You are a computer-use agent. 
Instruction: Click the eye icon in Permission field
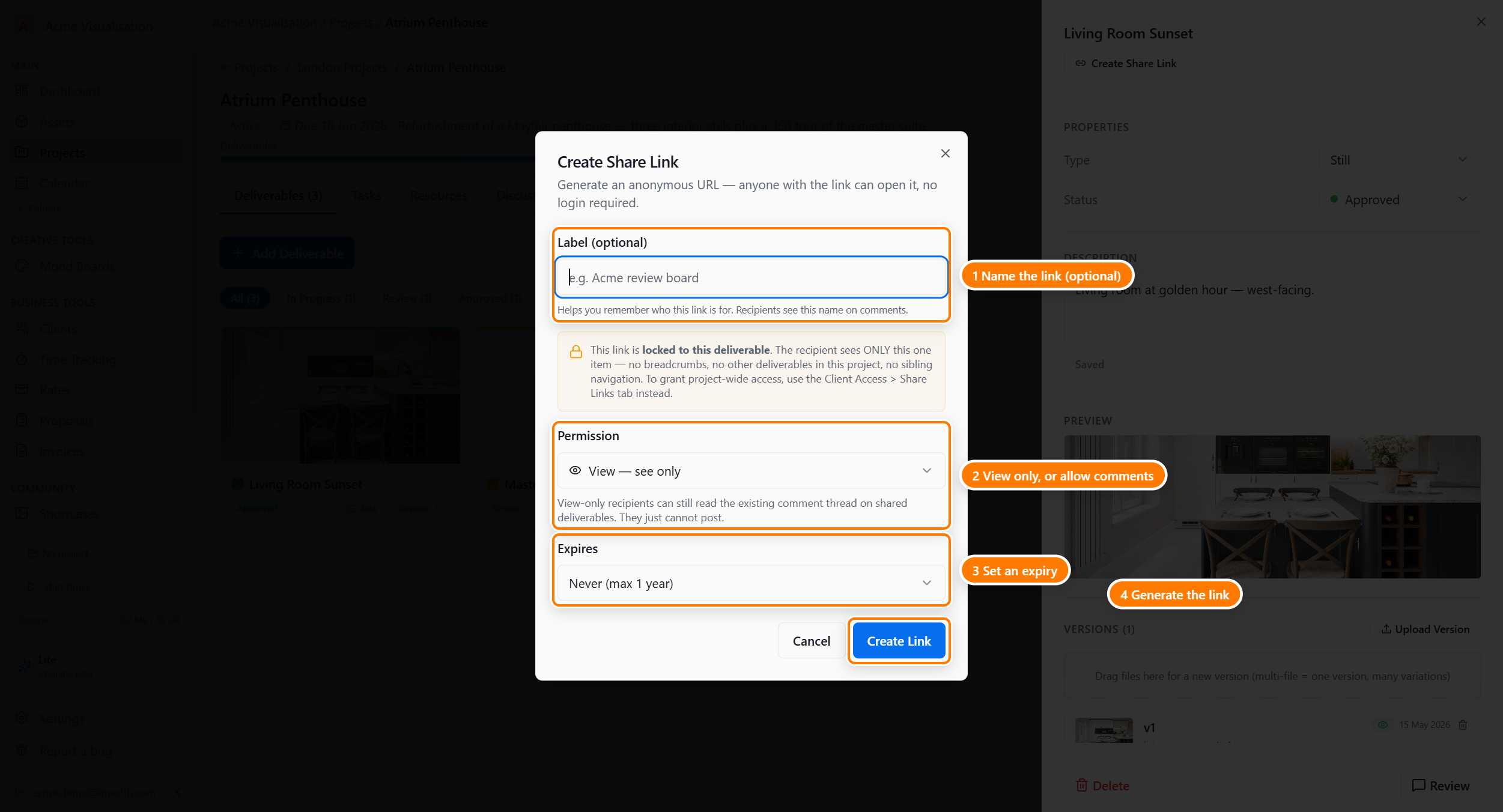[575, 471]
